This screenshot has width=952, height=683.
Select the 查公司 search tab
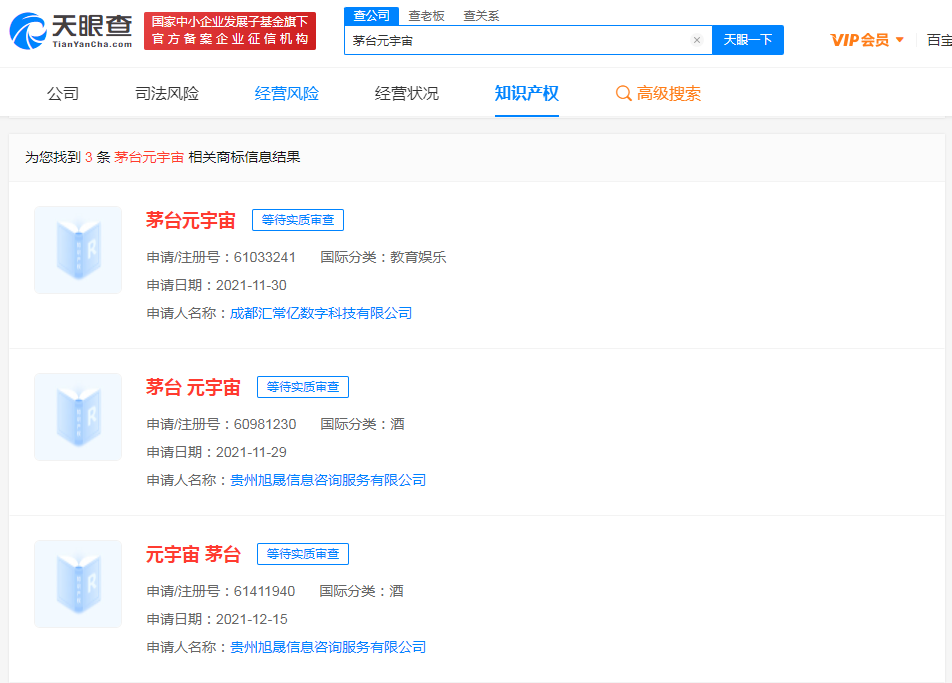point(371,16)
